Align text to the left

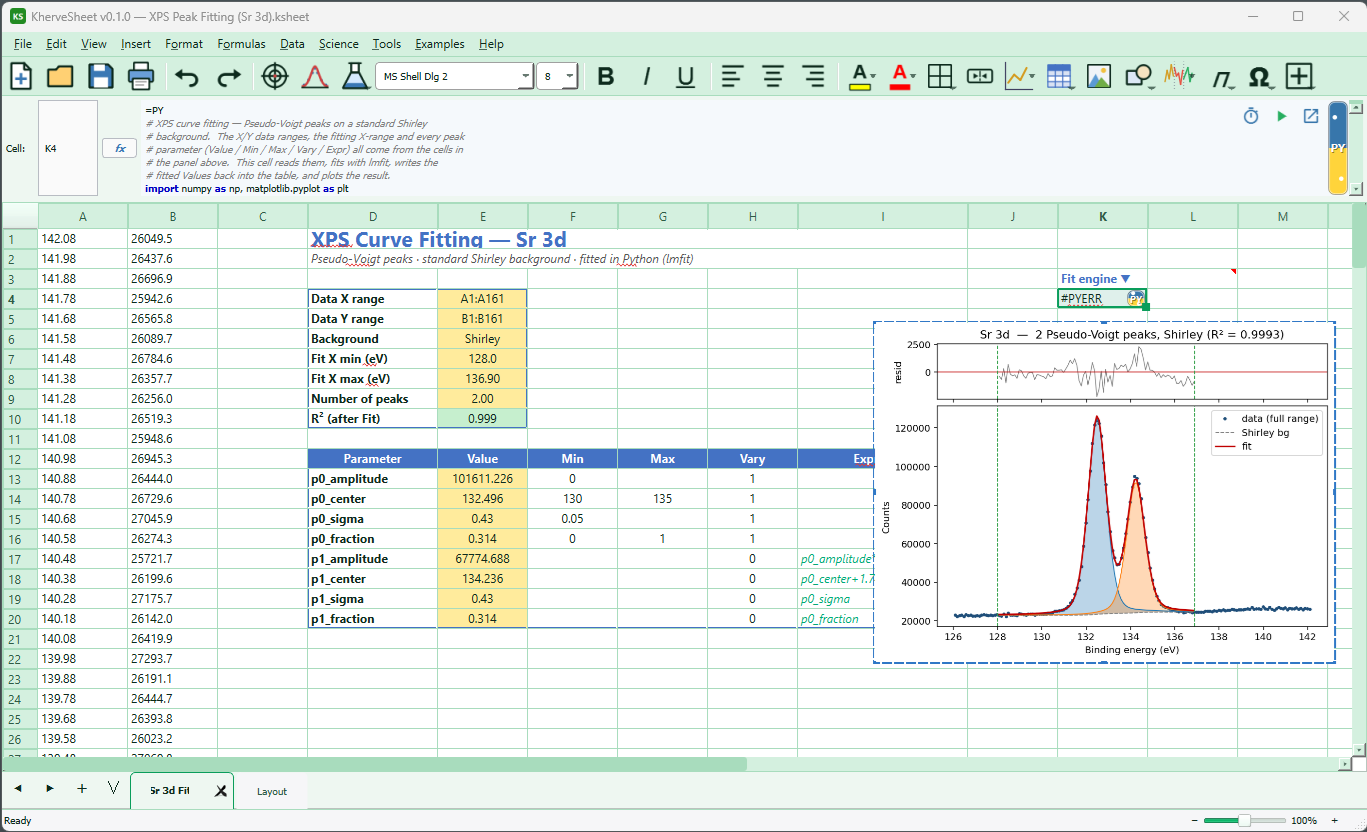tap(733, 77)
